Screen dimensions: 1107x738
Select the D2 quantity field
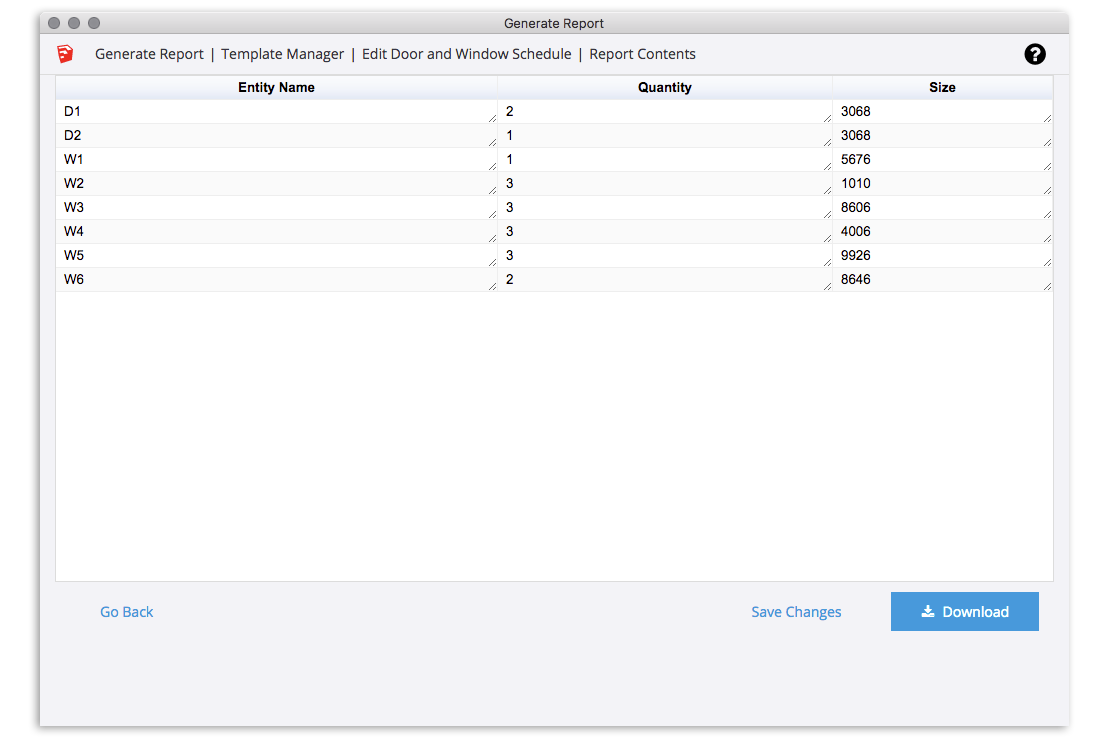(664, 136)
